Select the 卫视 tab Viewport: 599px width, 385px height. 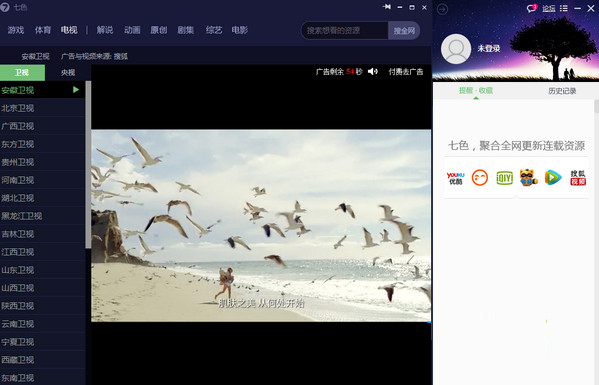pyautogui.click(x=22, y=73)
